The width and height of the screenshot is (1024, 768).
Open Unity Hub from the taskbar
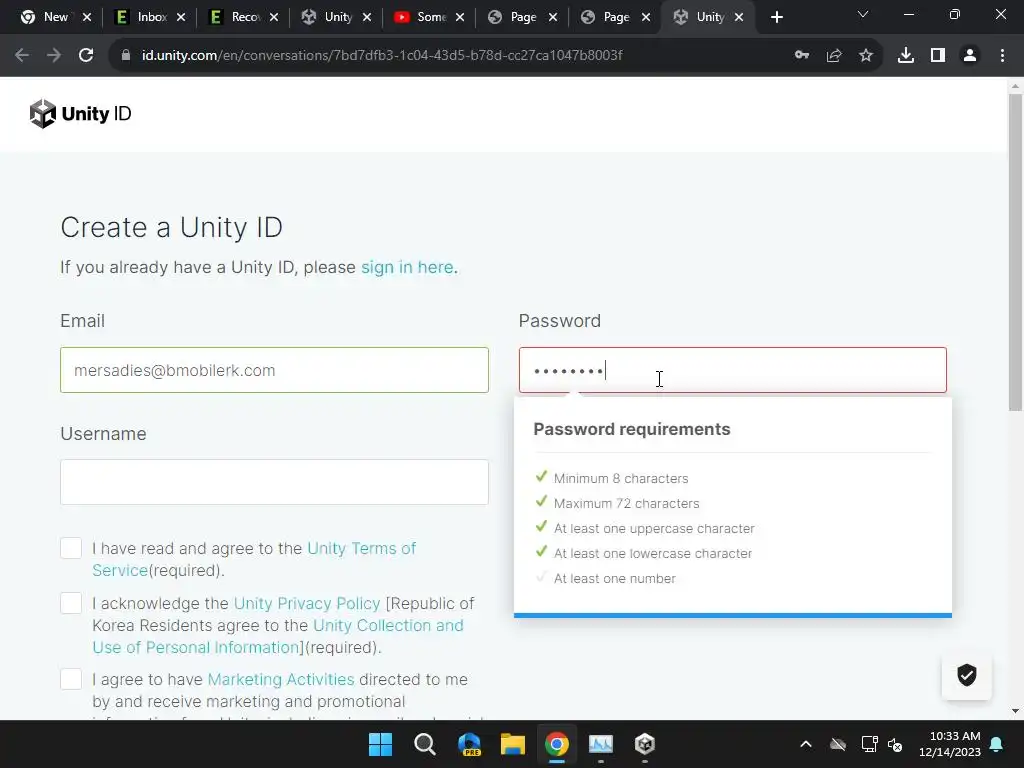645,744
